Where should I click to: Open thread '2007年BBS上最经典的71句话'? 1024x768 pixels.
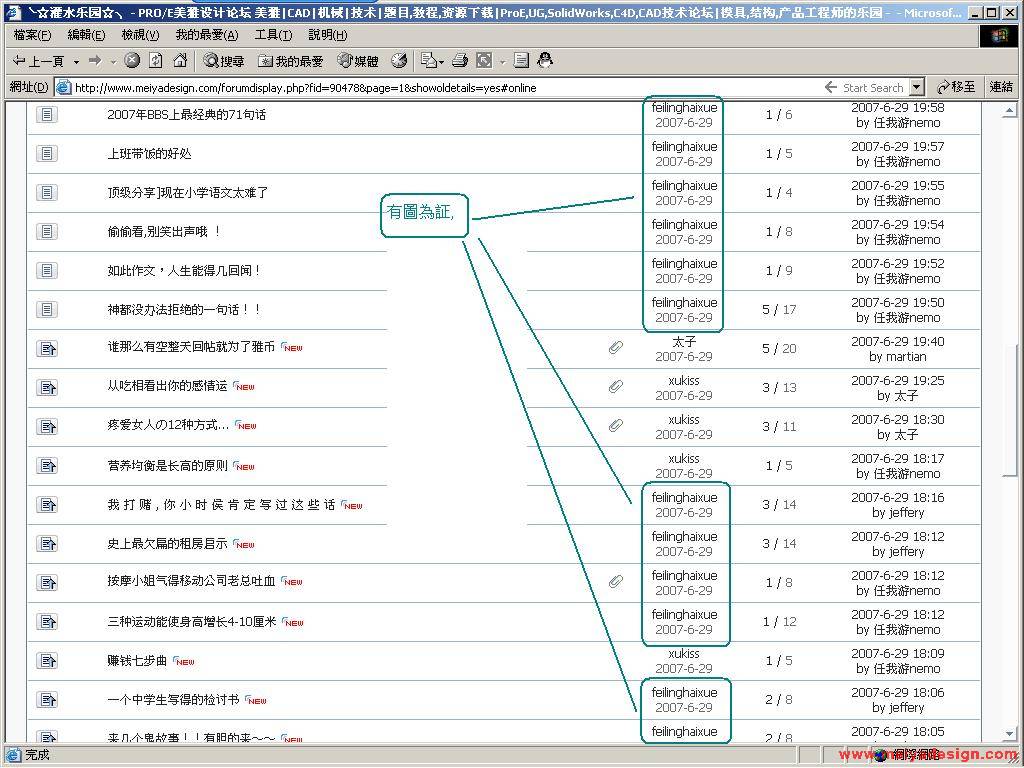coord(186,115)
